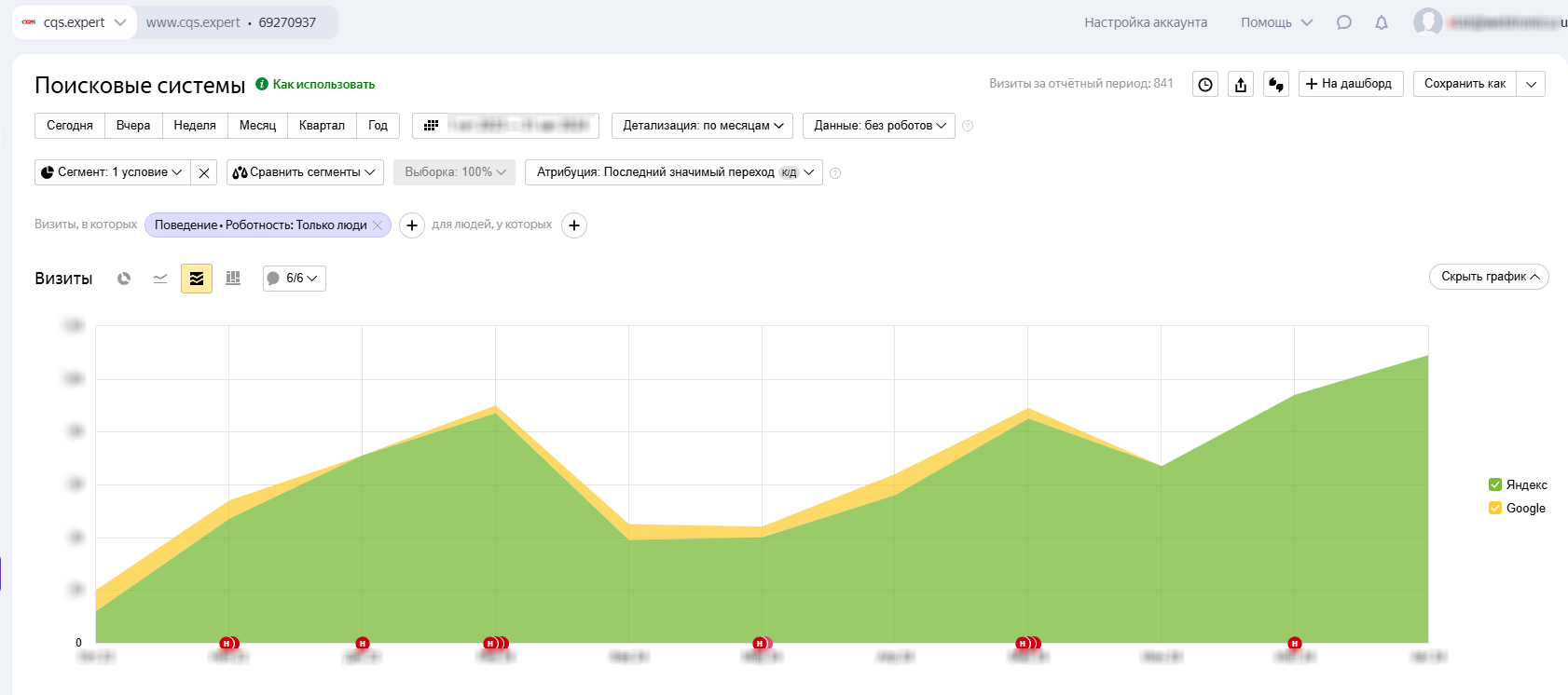The height and width of the screenshot is (695, 1568).
Task: Uncheck the Яндекс legend checkbox
Action: (x=1495, y=484)
